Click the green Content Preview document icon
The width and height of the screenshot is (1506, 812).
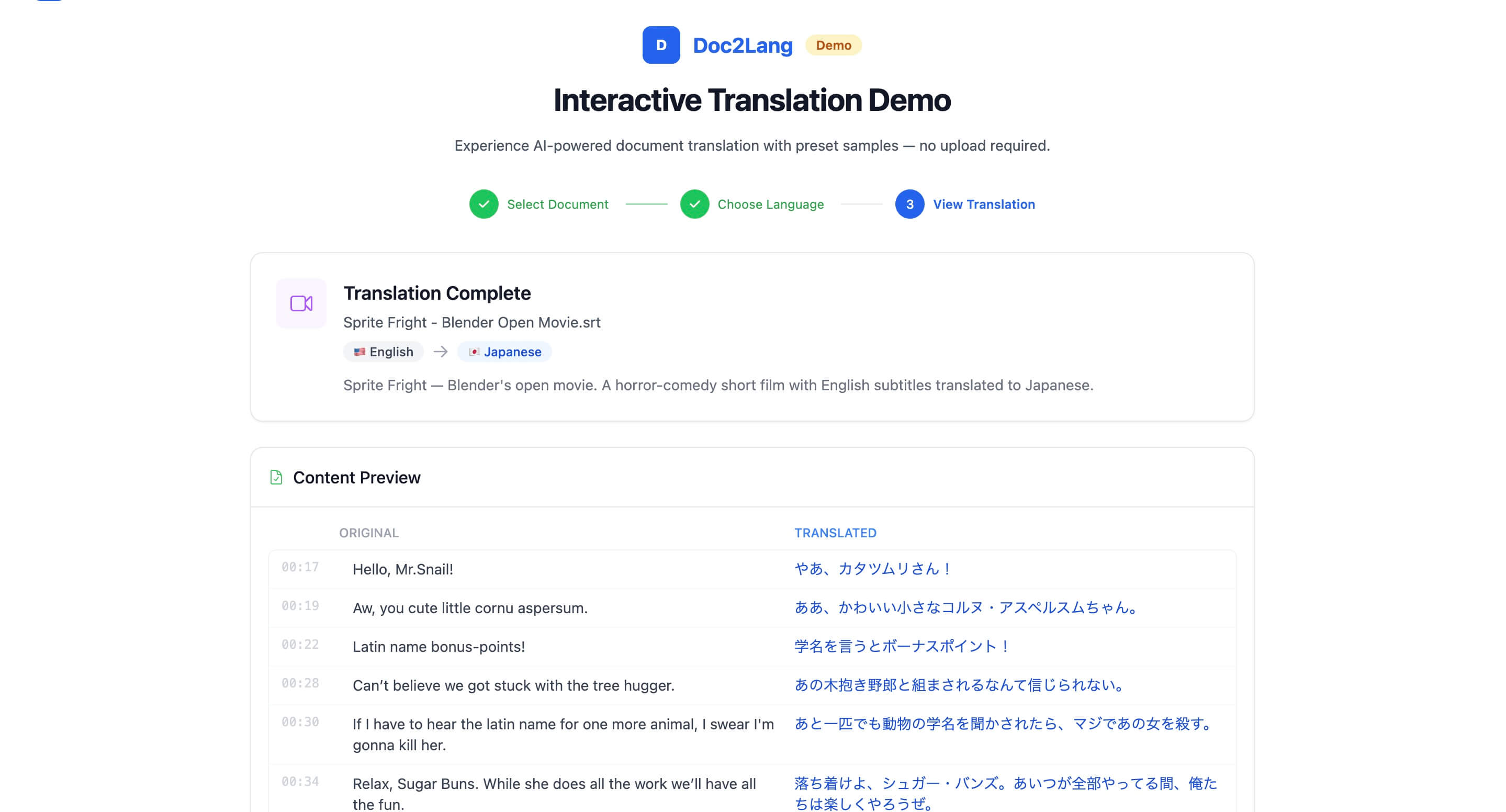pyautogui.click(x=276, y=478)
